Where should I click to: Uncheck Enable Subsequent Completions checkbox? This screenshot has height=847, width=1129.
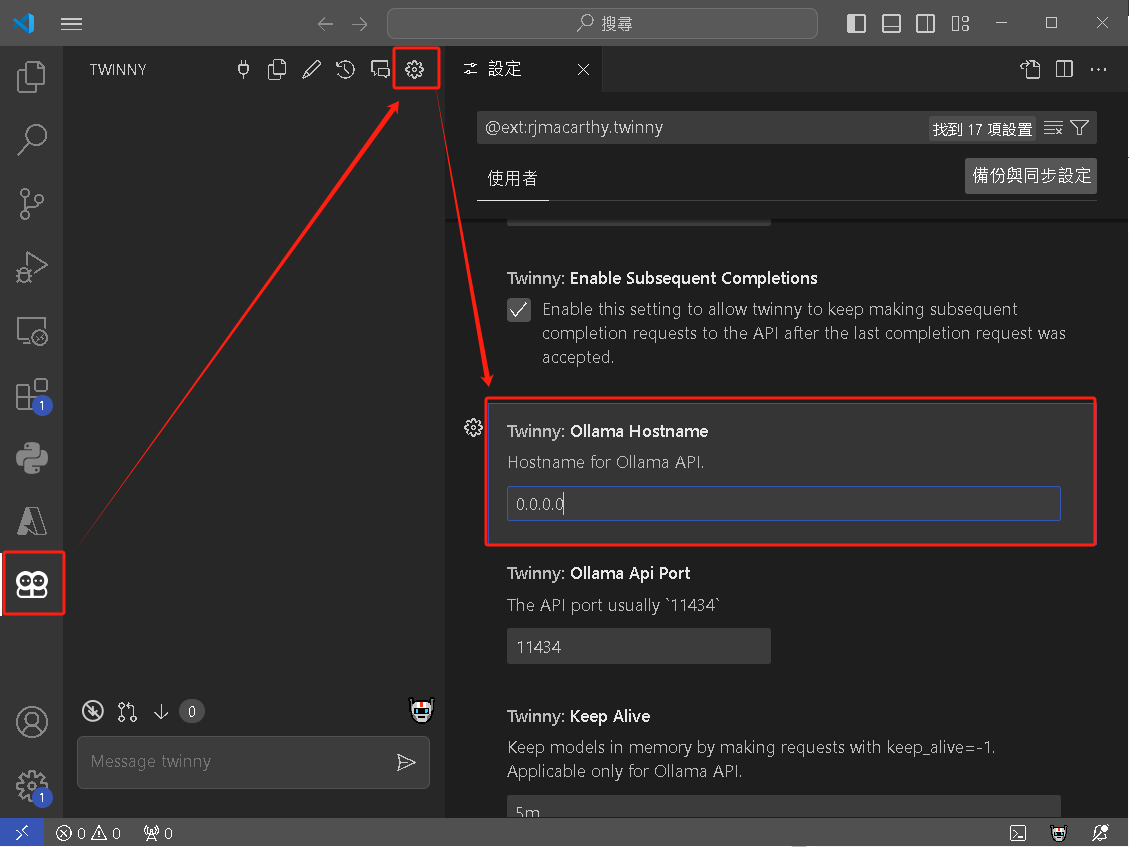tap(518, 310)
